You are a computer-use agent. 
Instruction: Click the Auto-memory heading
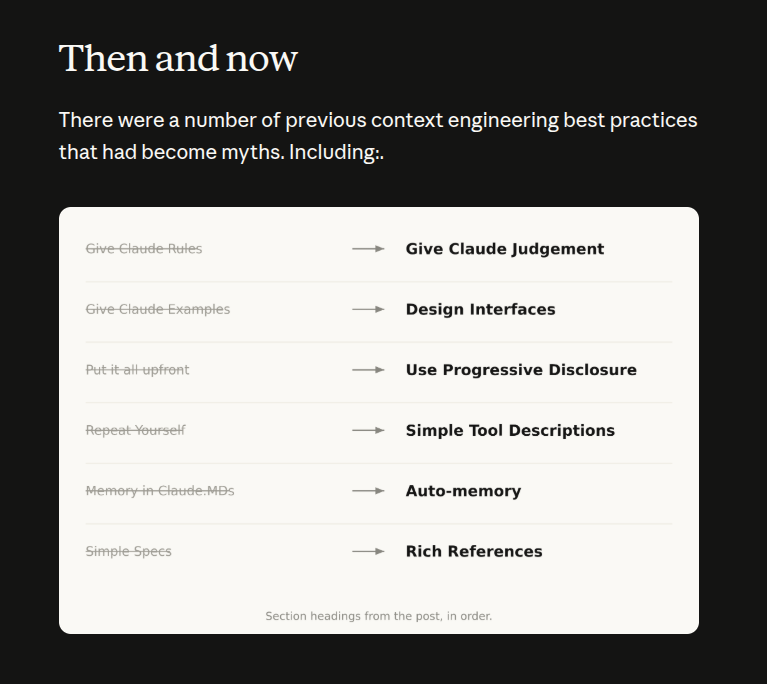463,491
